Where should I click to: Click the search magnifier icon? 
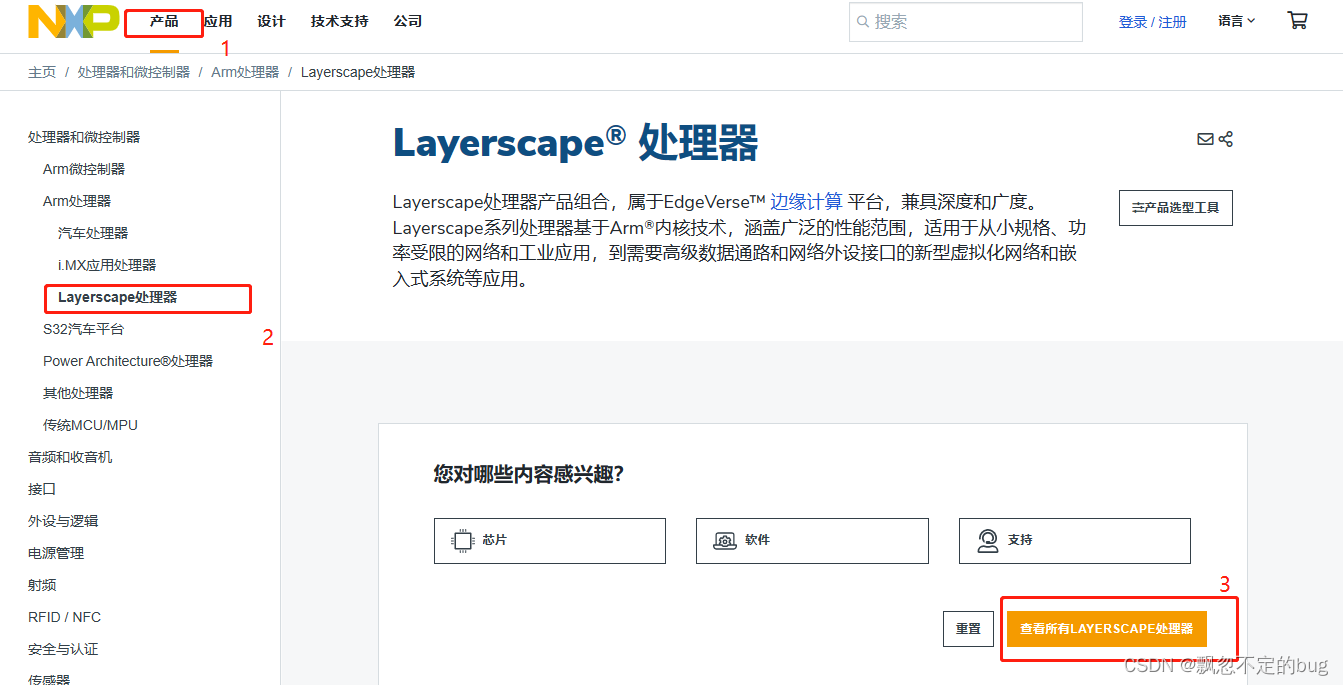click(x=863, y=21)
